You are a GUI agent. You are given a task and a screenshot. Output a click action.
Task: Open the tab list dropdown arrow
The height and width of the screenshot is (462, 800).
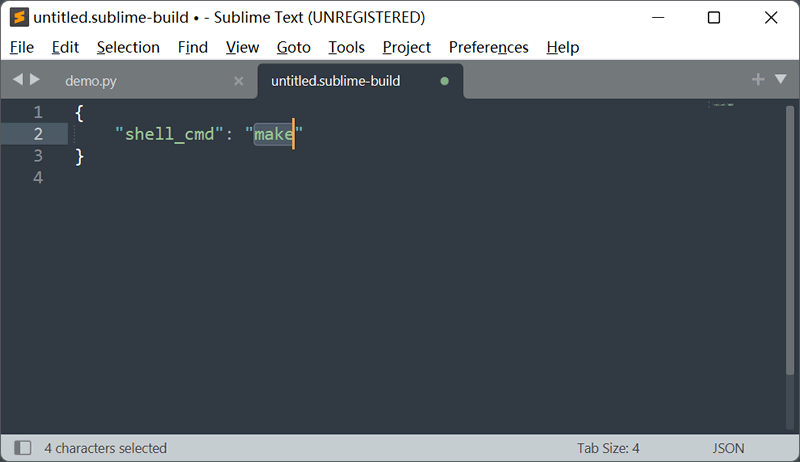[x=781, y=79]
